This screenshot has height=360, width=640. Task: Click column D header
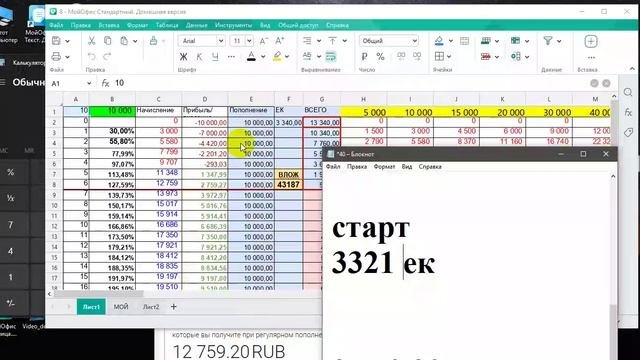click(205, 99)
